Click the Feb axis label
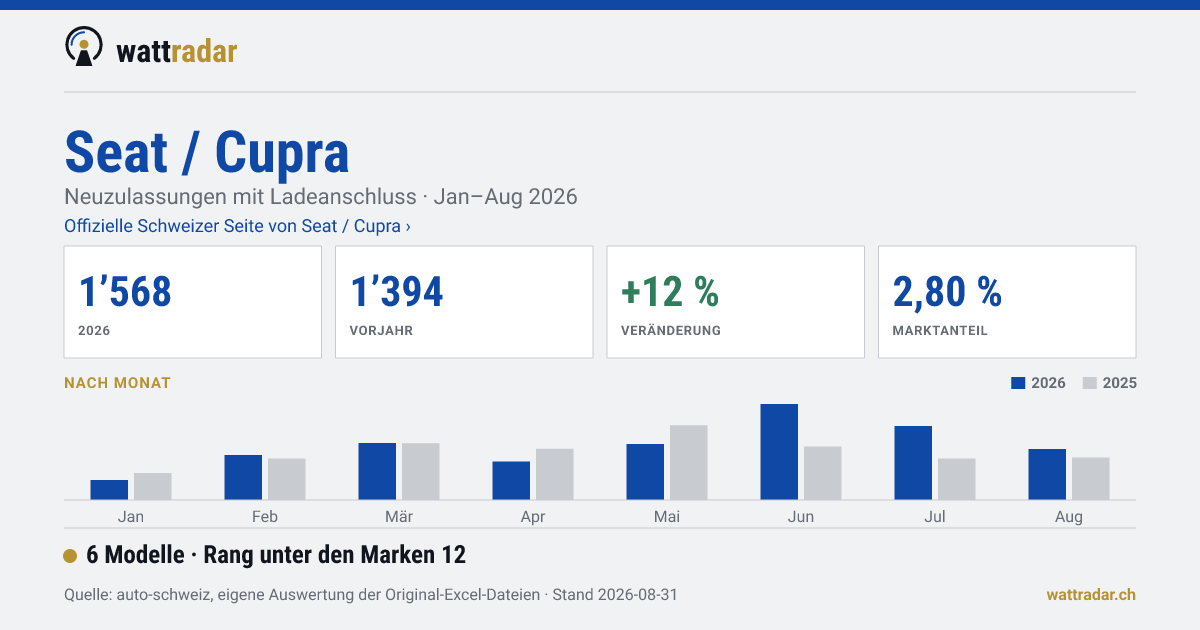 point(265,517)
